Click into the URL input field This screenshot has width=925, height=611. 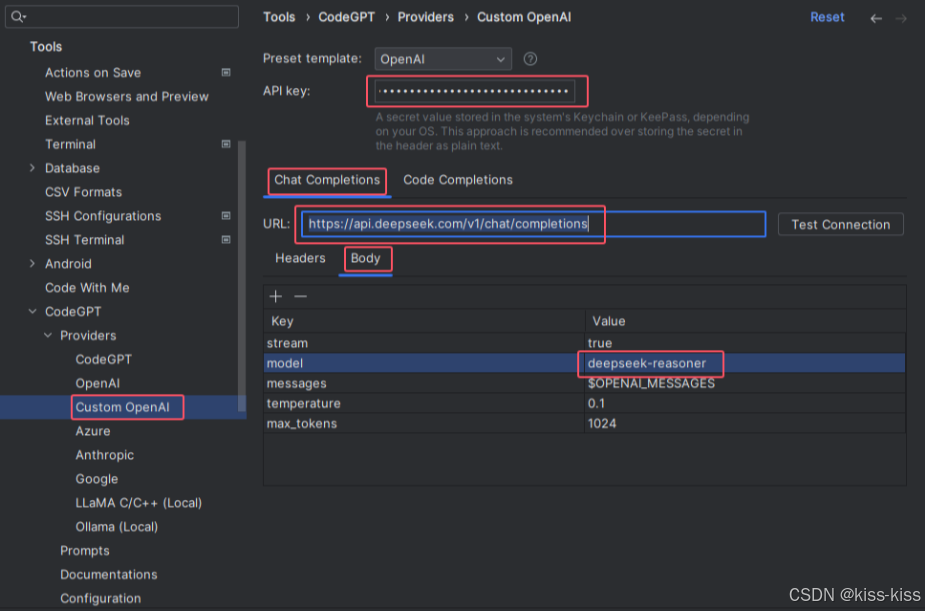click(x=534, y=224)
